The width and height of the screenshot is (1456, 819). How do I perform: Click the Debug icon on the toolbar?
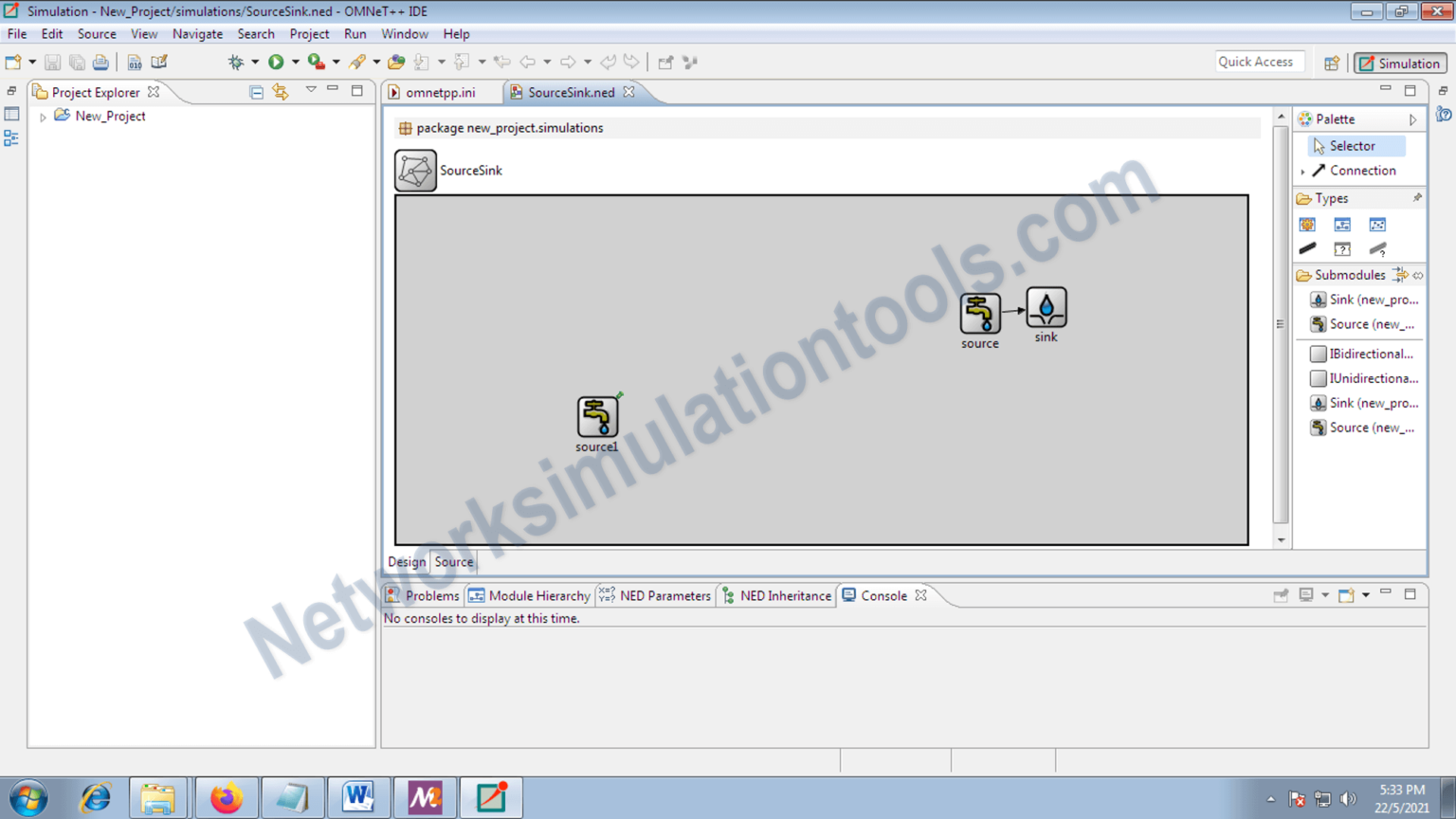click(235, 62)
